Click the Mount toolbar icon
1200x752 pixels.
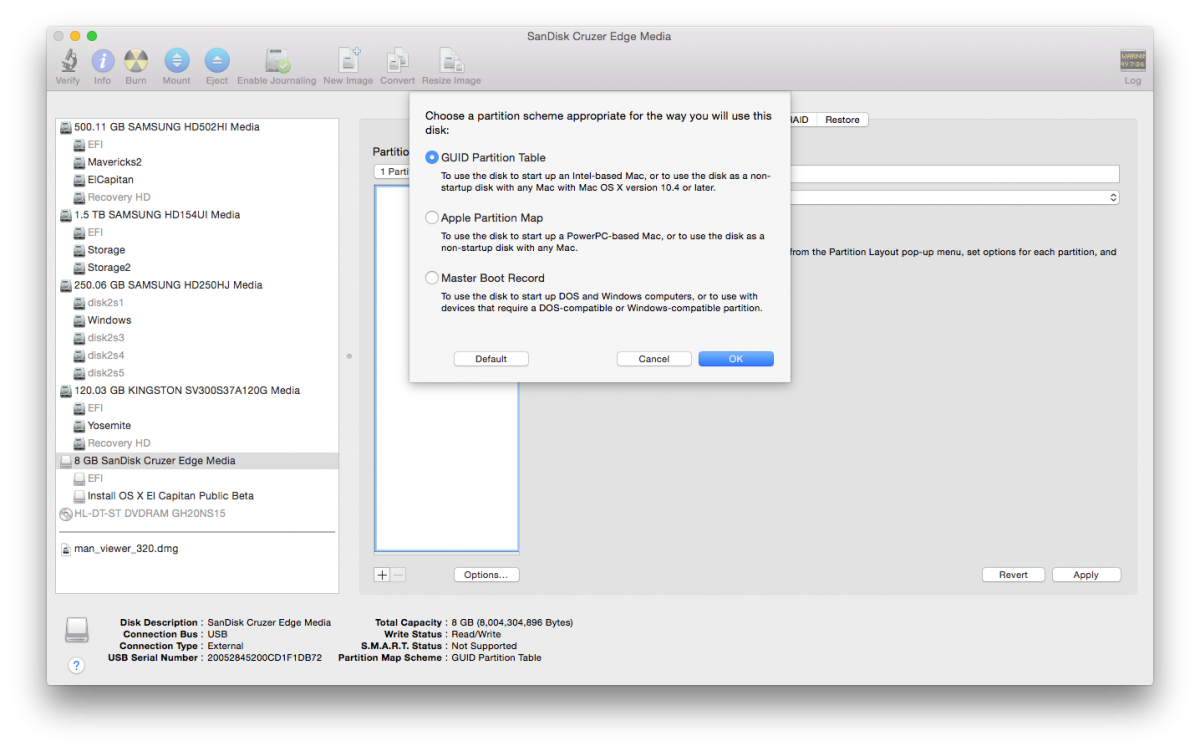click(176, 61)
